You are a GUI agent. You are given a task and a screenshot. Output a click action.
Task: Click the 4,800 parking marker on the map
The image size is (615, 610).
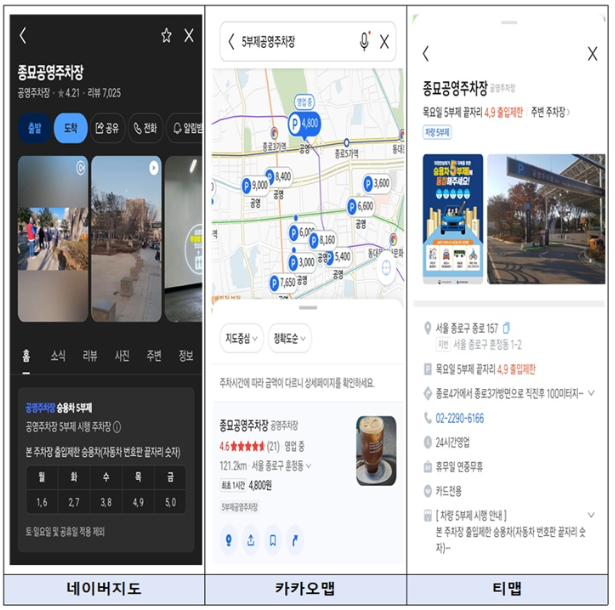pos(303,123)
